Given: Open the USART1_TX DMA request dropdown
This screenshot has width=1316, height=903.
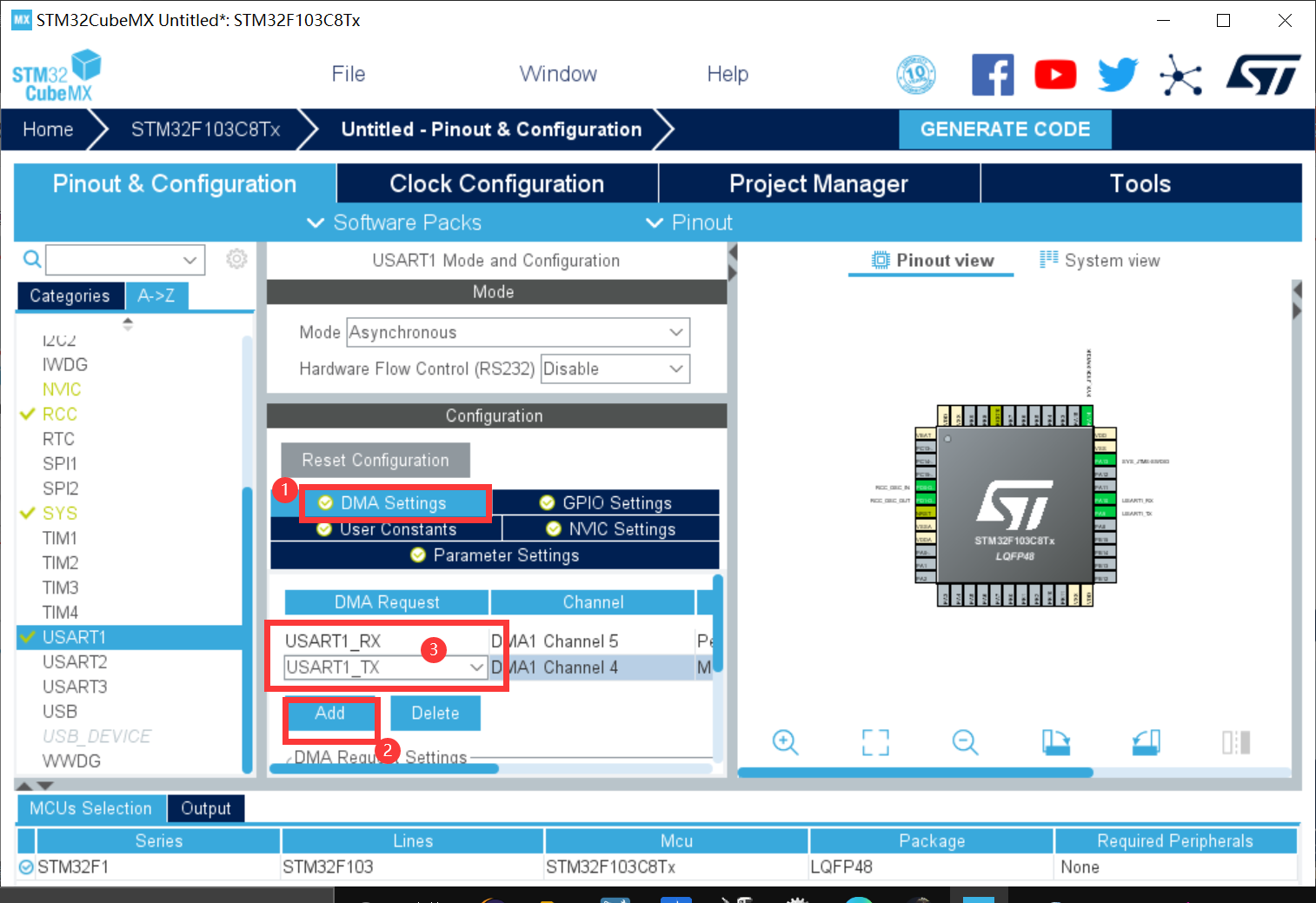Looking at the screenshot, I should tap(385, 667).
